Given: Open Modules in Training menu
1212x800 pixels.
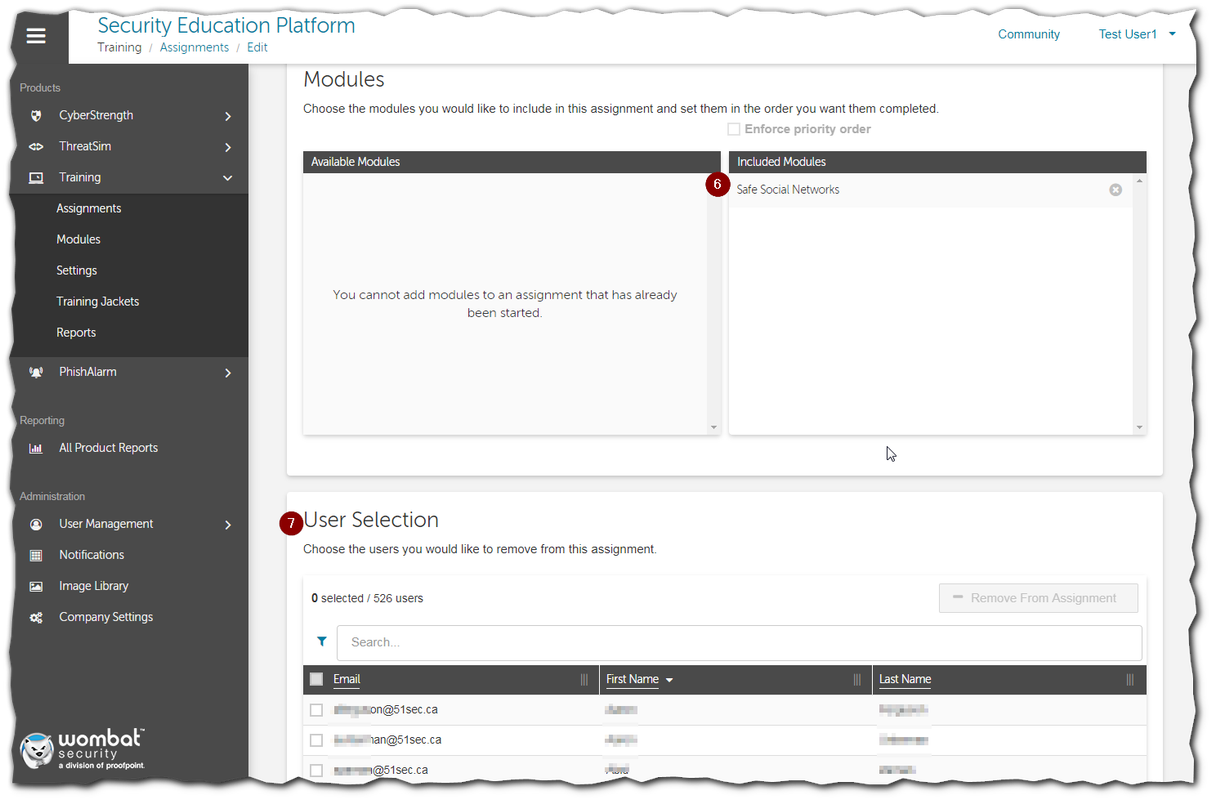Looking at the screenshot, I should point(78,240).
